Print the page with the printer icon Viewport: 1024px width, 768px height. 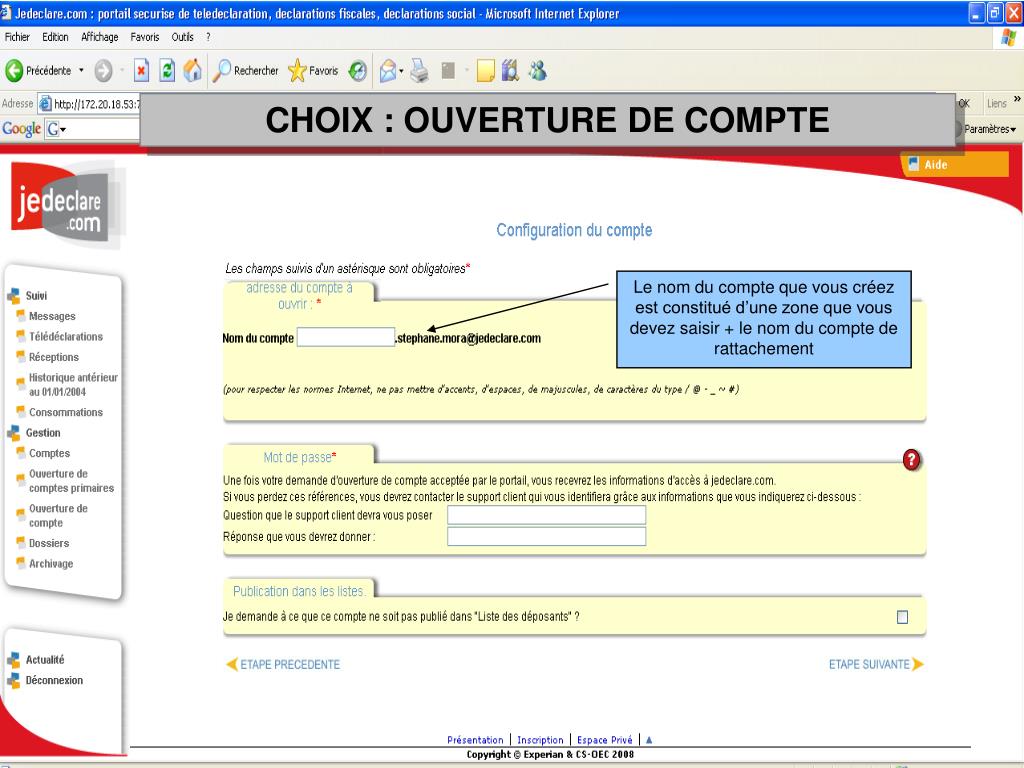point(420,71)
